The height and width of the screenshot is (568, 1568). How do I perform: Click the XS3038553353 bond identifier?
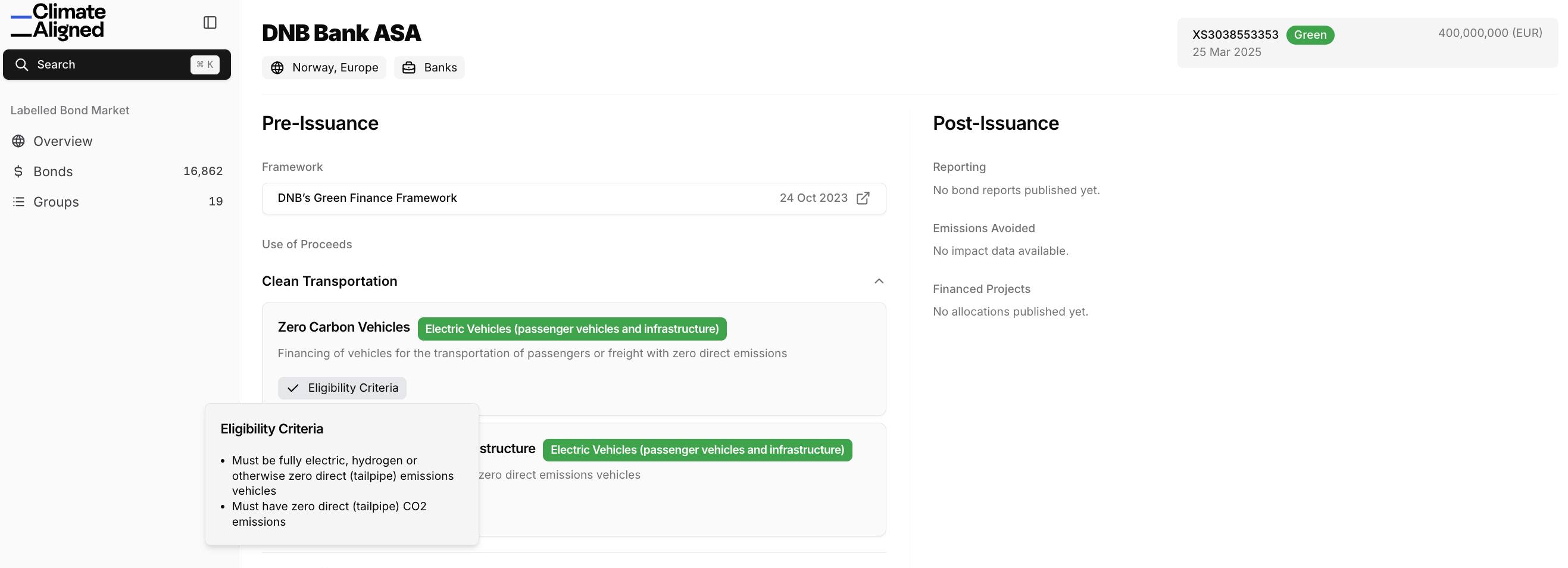[1236, 35]
